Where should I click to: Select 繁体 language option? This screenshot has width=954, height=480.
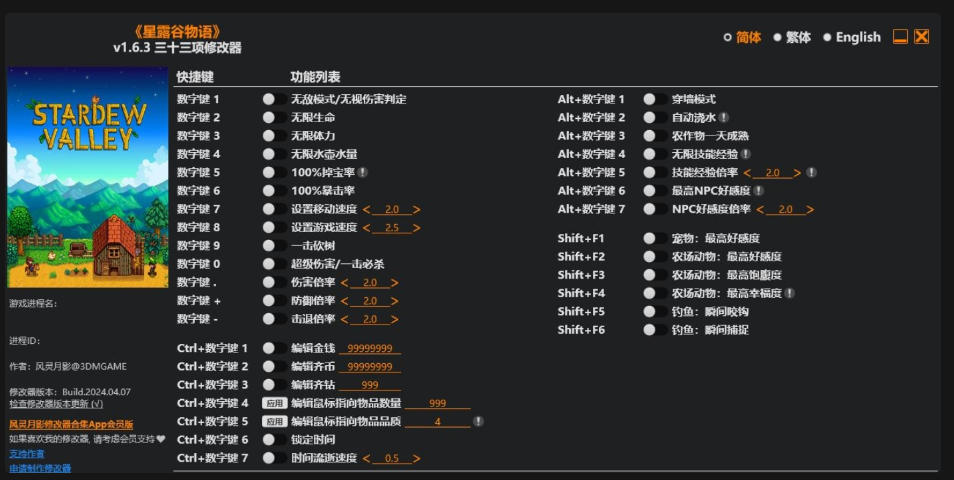pos(792,37)
